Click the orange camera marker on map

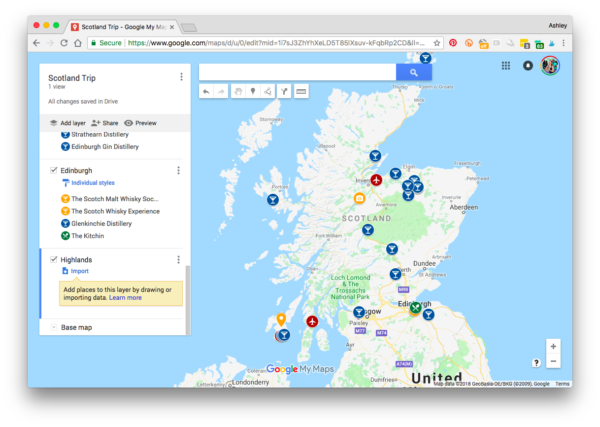359,198
